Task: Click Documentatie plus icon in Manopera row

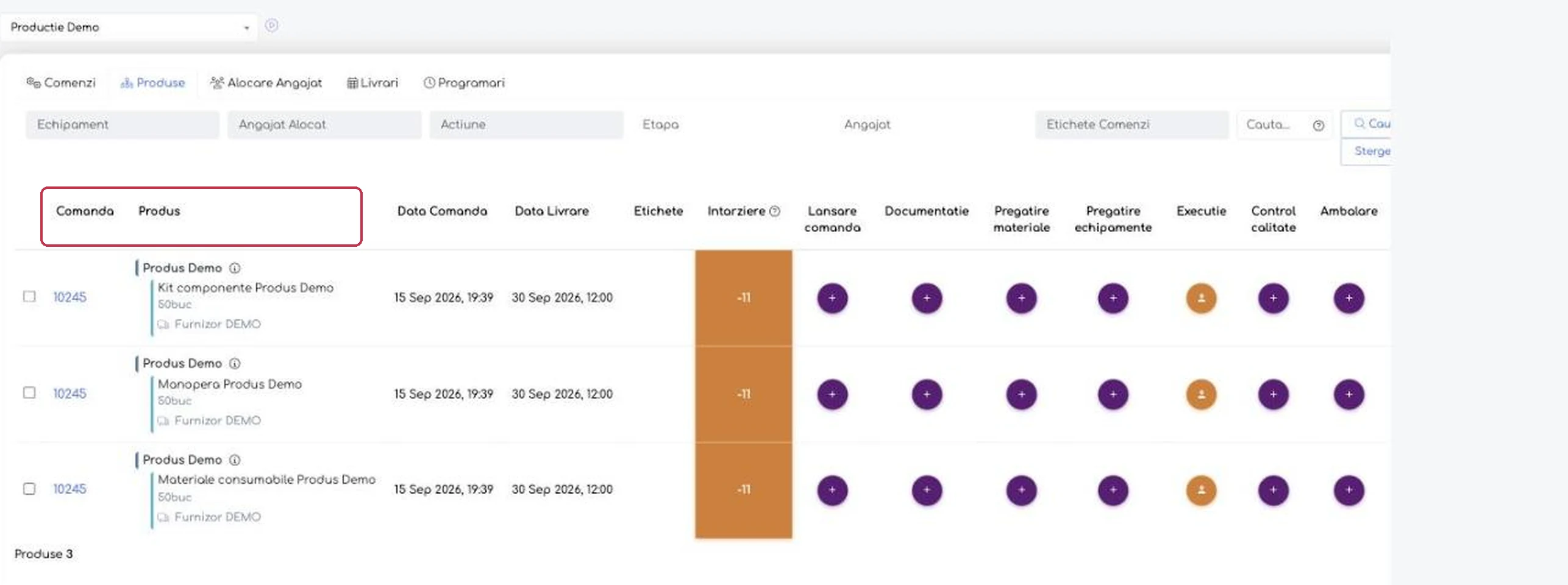Action: pyautogui.click(x=927, y=394)
